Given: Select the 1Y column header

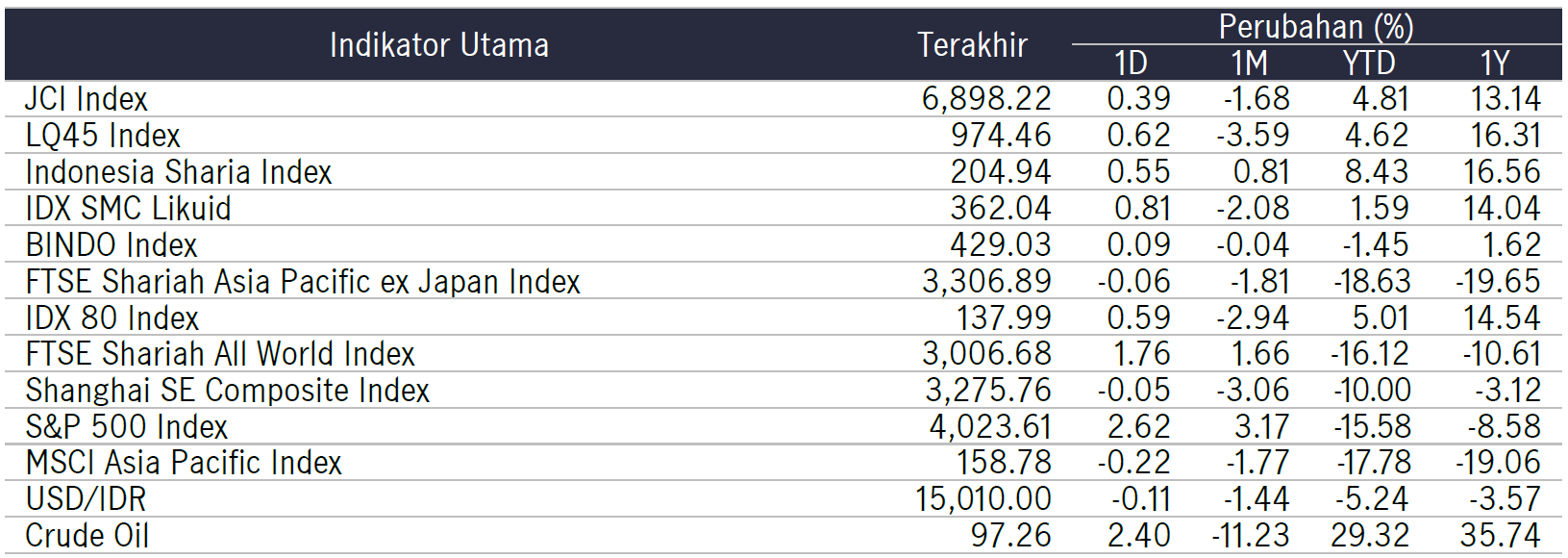Looking at the screenshot, I should (1495, 63).
